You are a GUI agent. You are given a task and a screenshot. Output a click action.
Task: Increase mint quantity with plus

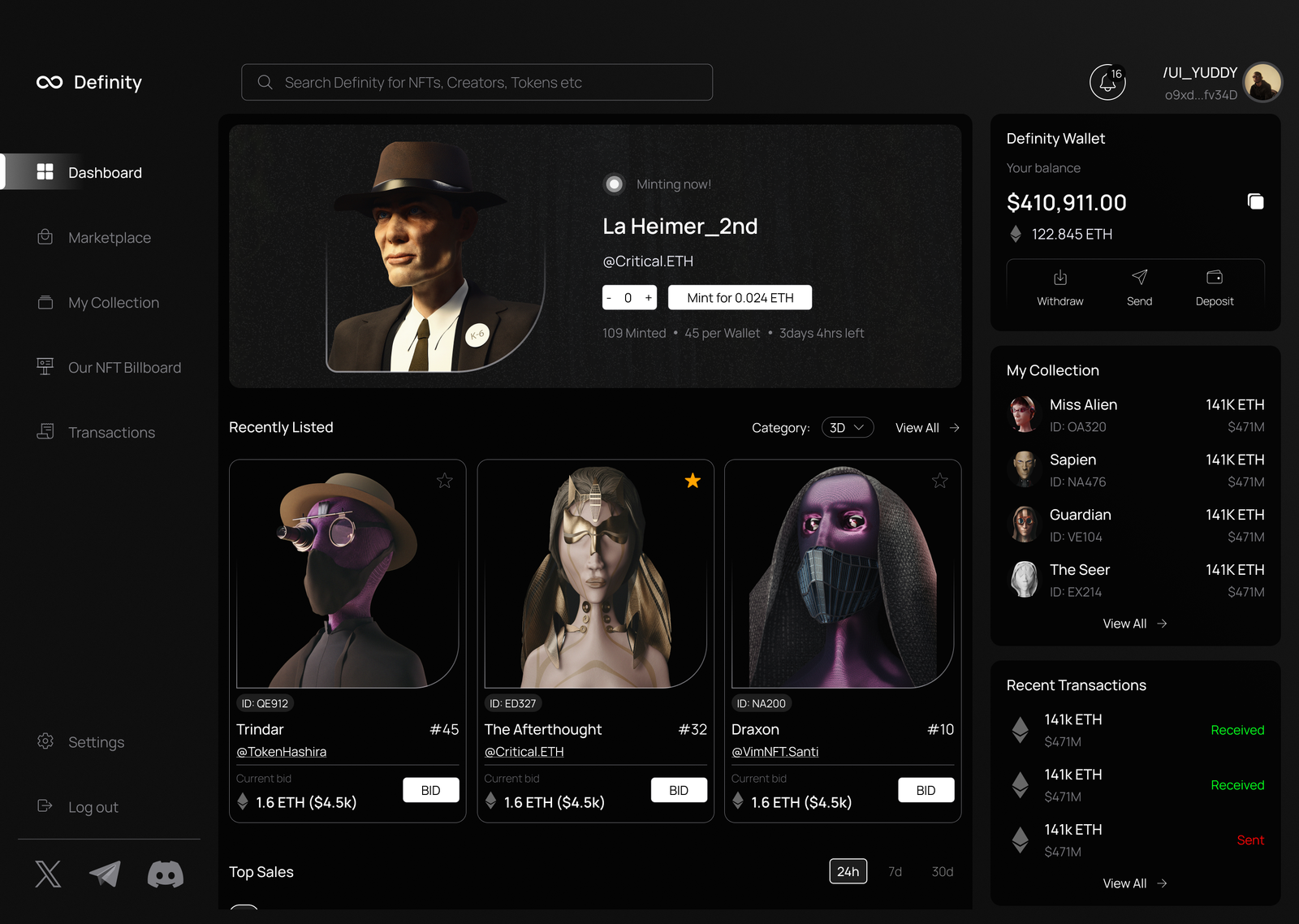pyautogui.click(x=649, y=298)
